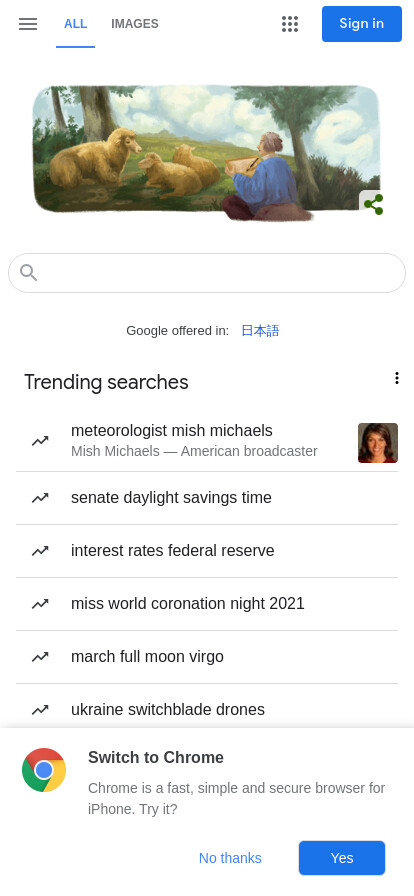Click the Sign in button
Screen dimensions: 414x896
[x=362, y=24]
